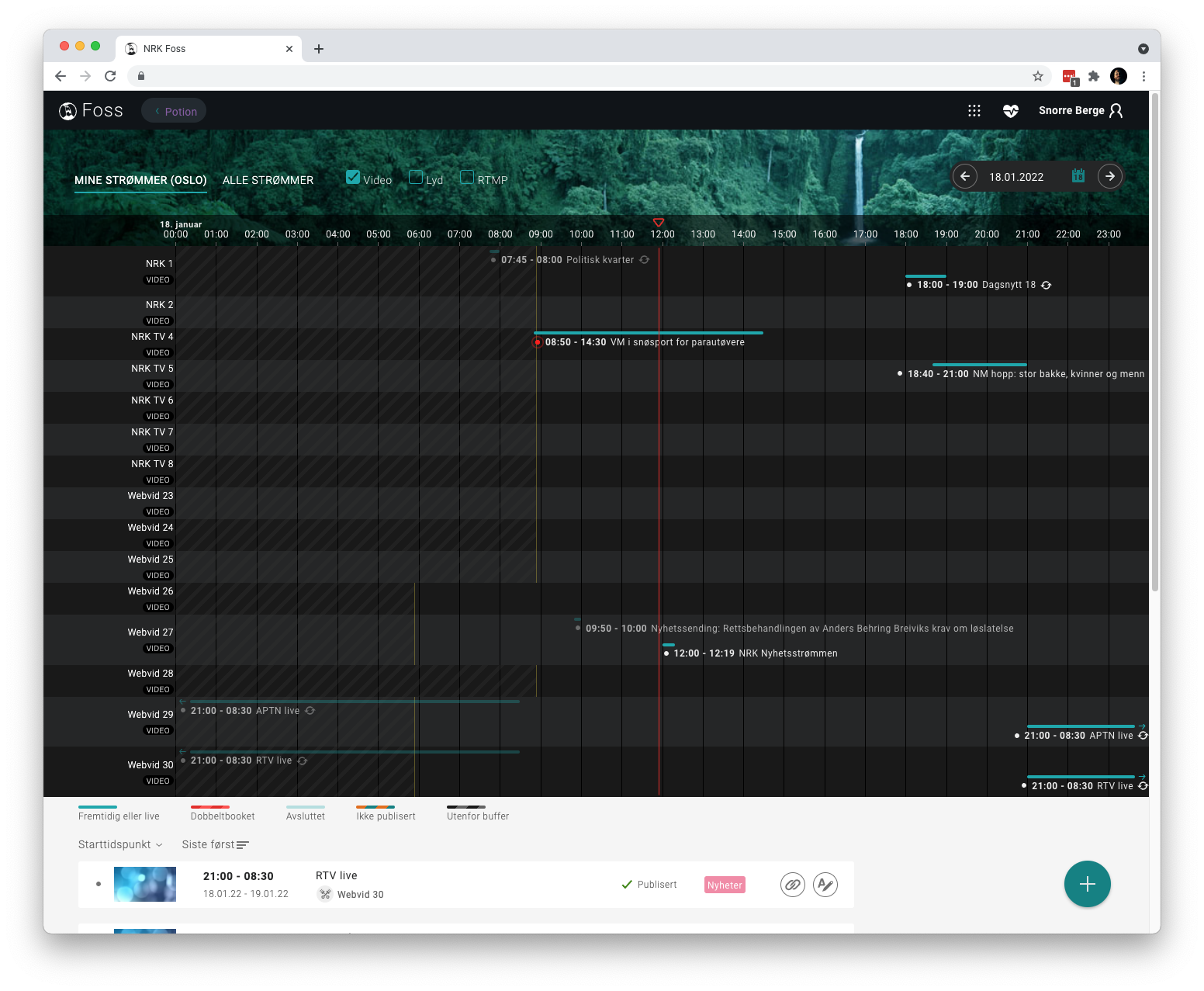This screenshot has height=991, width=1204.
Task: Click the Potion back chip
Action: tap(174, 111)
